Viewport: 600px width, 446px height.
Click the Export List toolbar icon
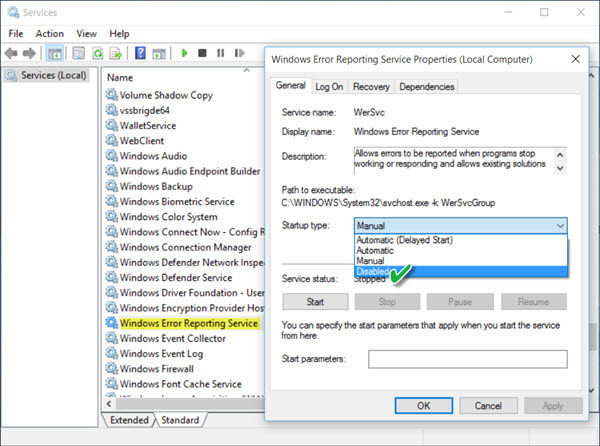click(116, 53)
